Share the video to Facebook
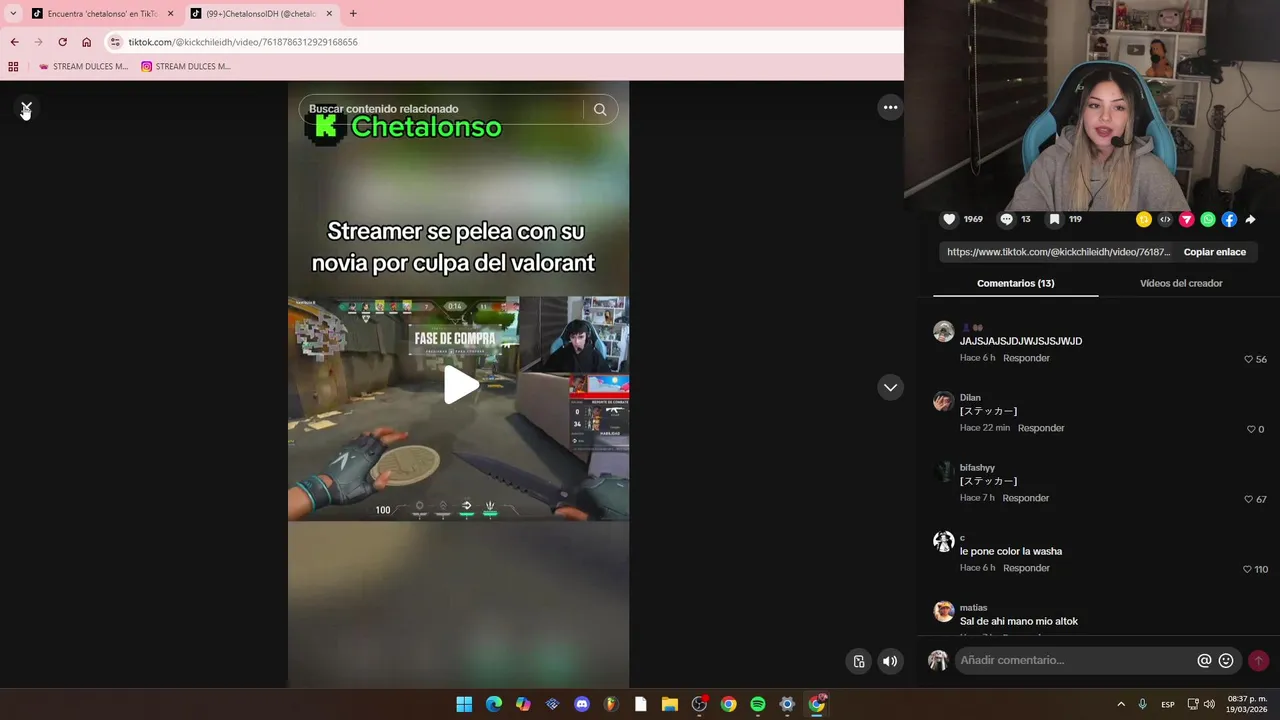Image resolution: width=1280 pixels, height=720 pixels. [x=1229, y=219]
